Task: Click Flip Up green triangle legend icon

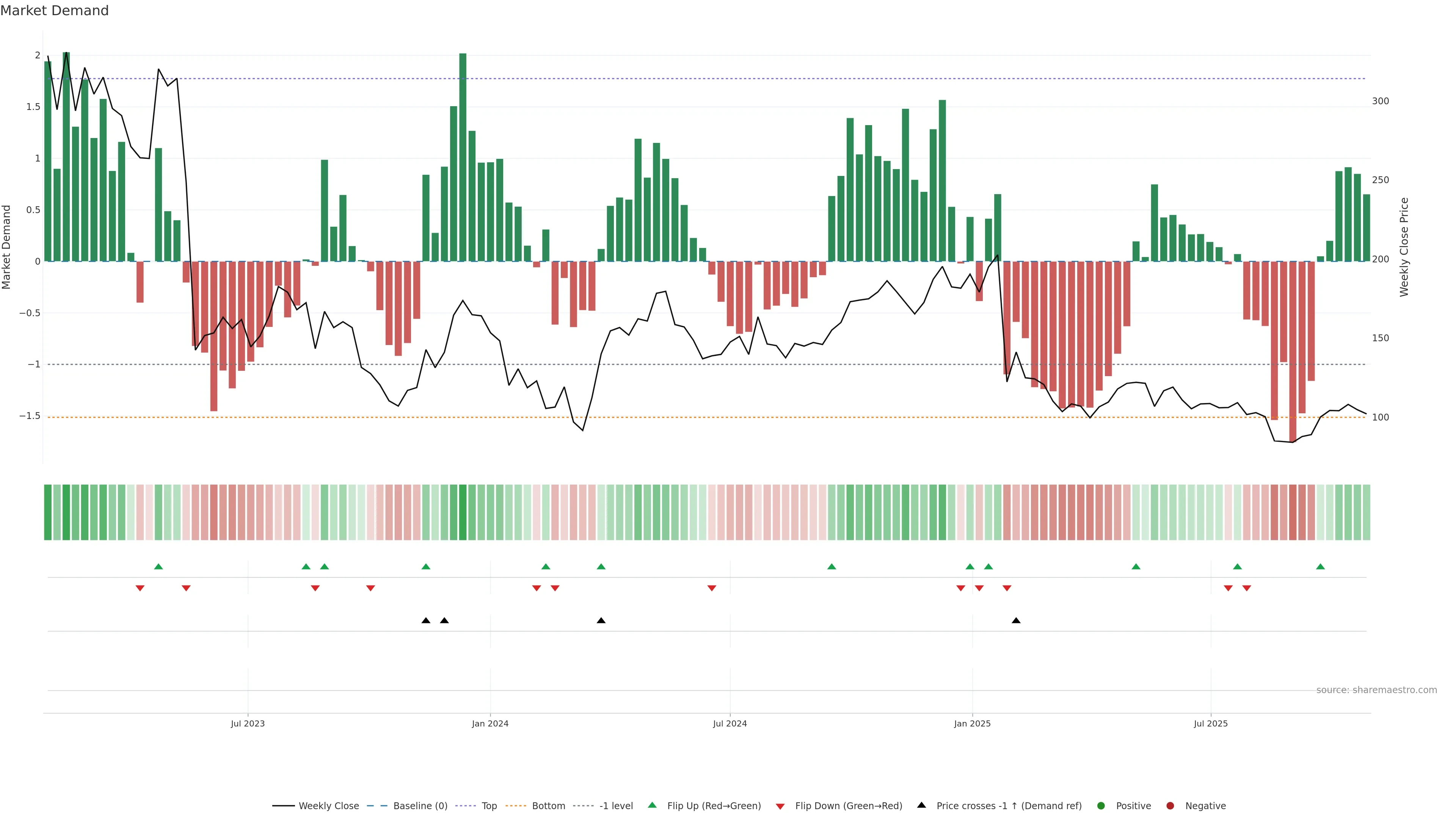Action: [x=652, y=805]
